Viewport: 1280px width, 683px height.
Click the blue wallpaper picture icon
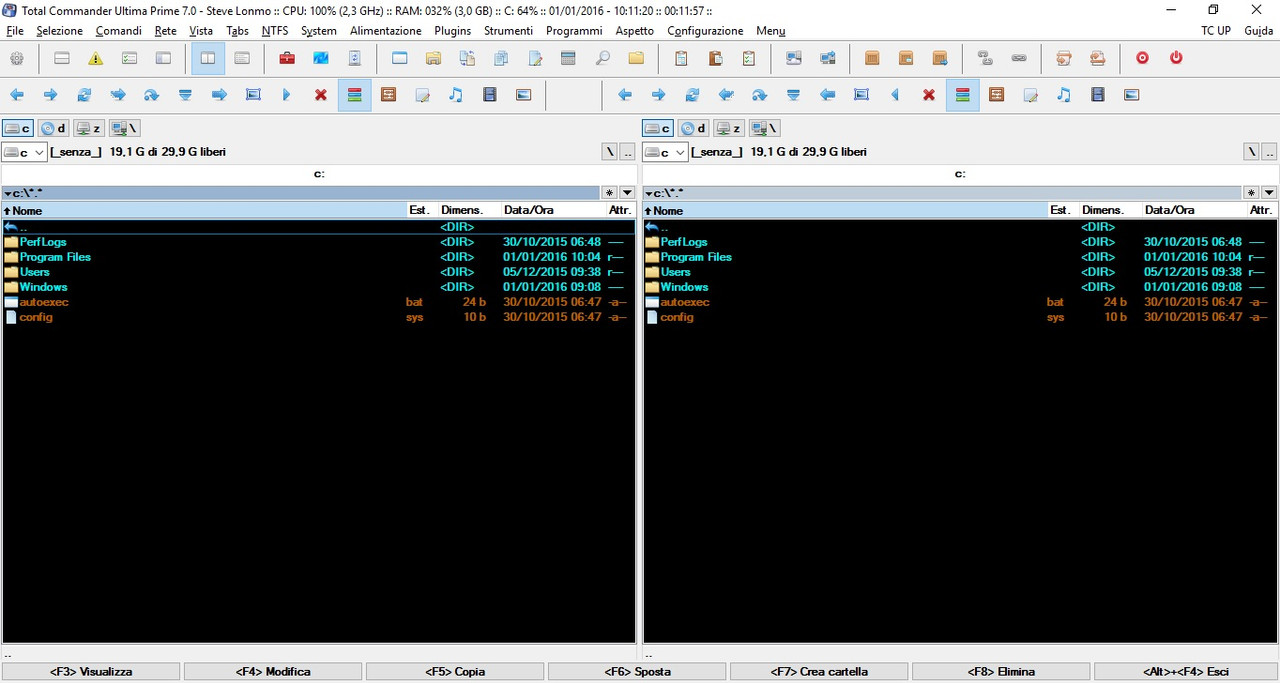point(321,59)
